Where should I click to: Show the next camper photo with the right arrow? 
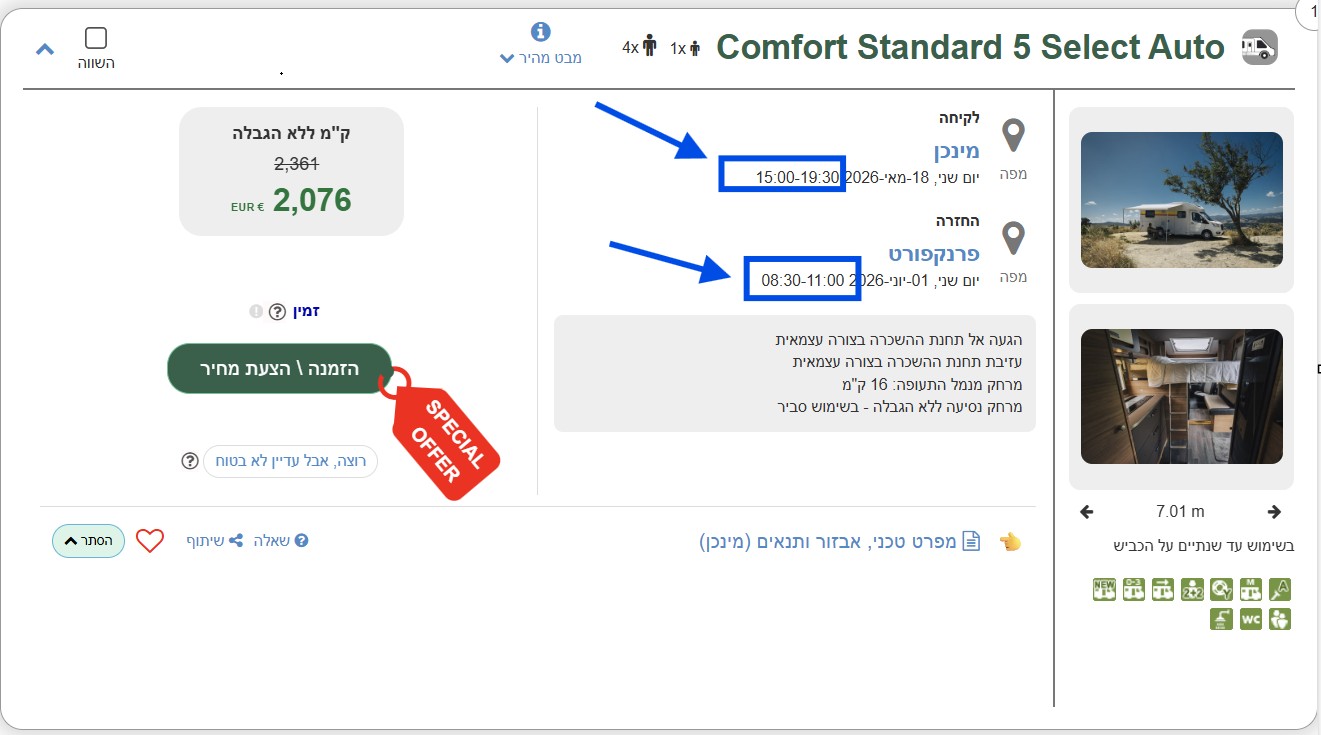click(x=1274, y=512)
